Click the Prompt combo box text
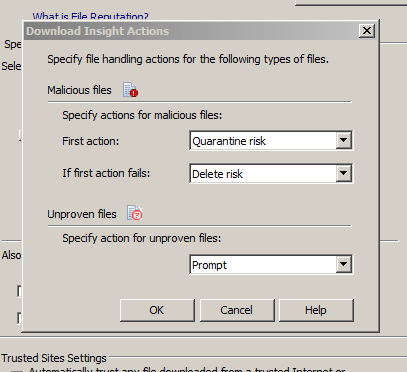Screen dimensions: 407x372 [209, 265]
